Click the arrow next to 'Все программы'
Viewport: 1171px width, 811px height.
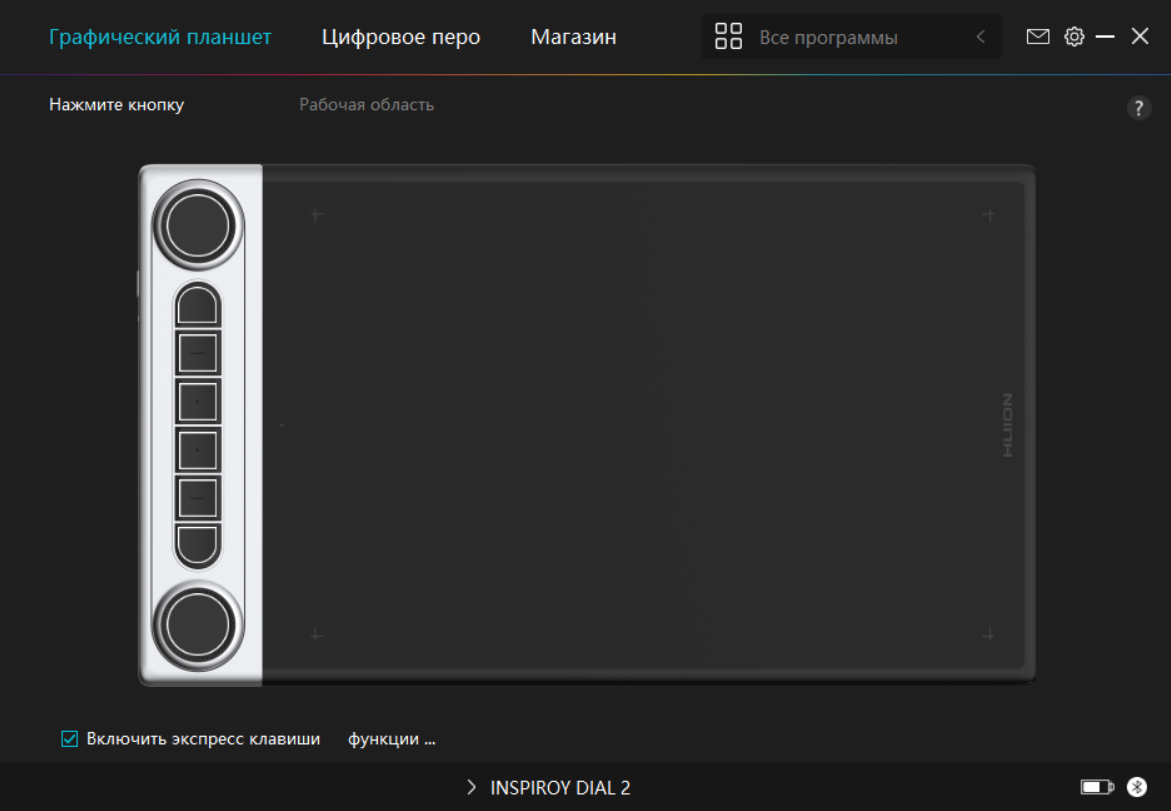pos(980,37)
